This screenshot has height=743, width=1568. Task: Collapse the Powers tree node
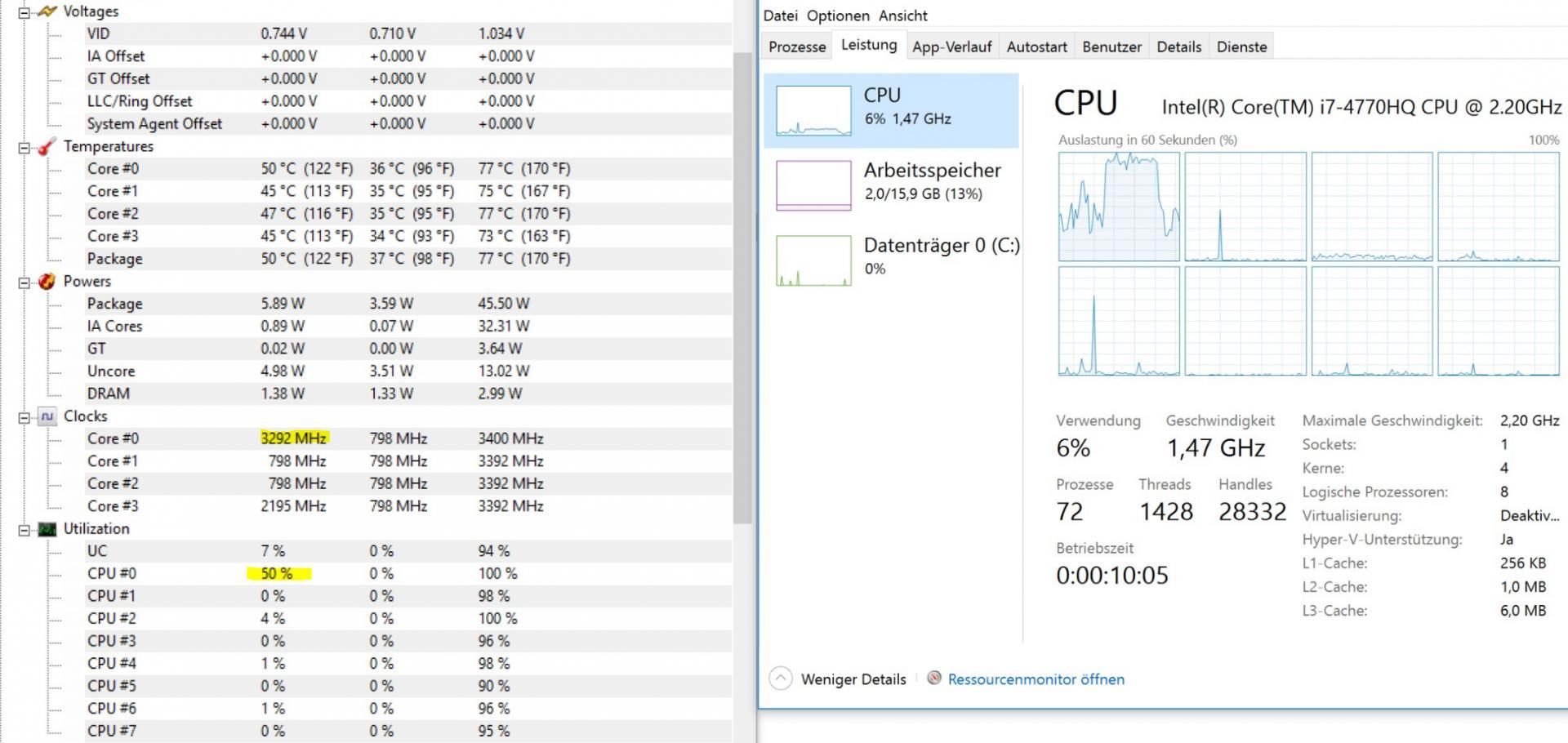click(24, 282)
